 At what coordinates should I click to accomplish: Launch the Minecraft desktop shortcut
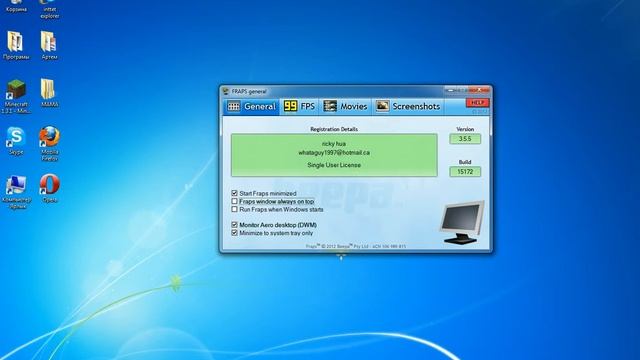pyautogui.click(x=16, y=96)
